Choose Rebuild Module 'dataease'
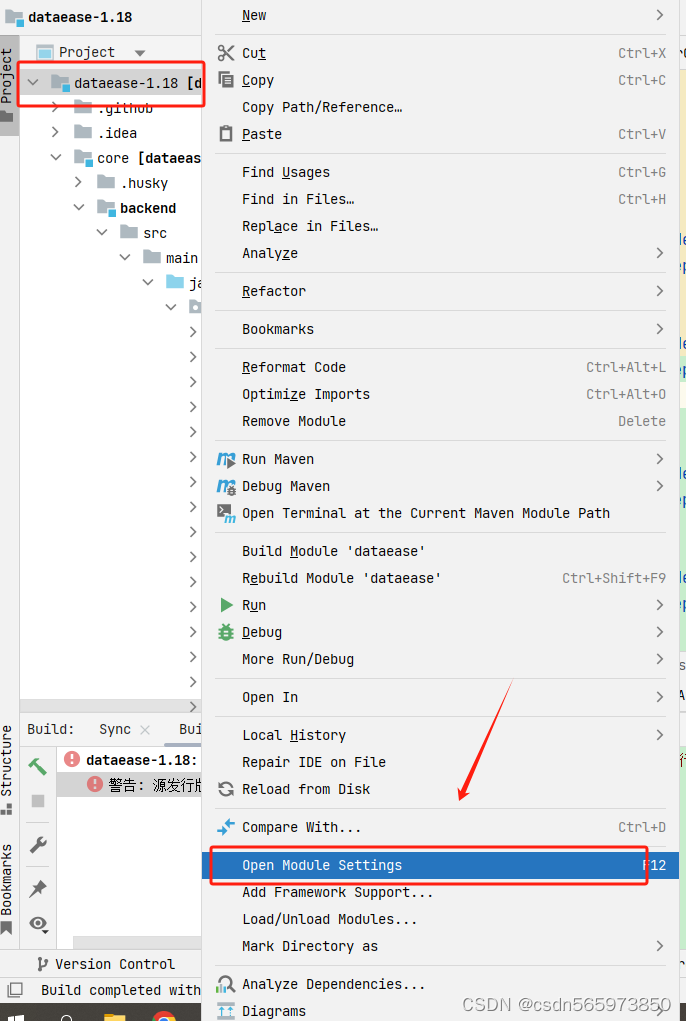686x1021 pixels. click(441, 578)
